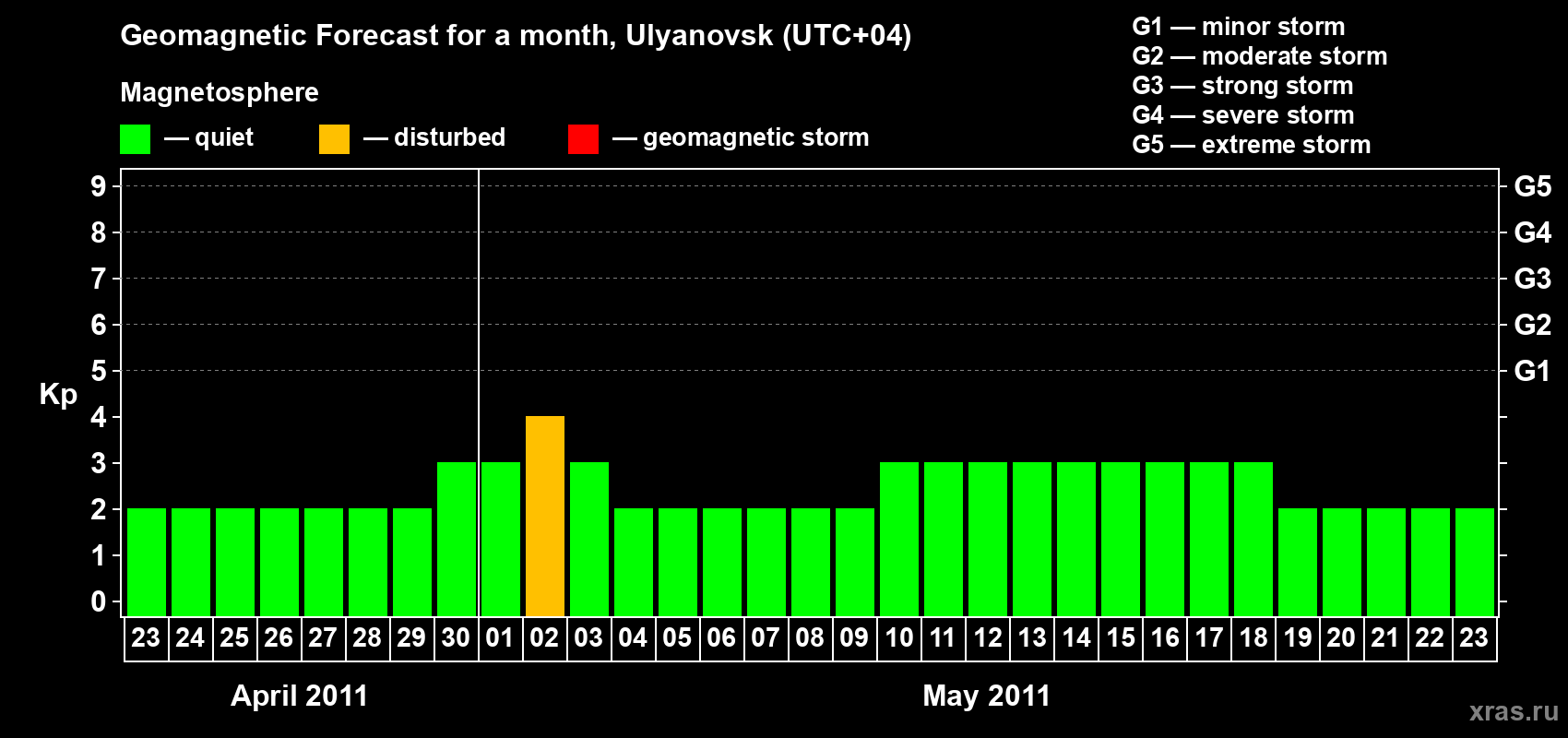The image size is (1568, 738).
Task: Select the green bar for April 30
Action: click(457, 539)
